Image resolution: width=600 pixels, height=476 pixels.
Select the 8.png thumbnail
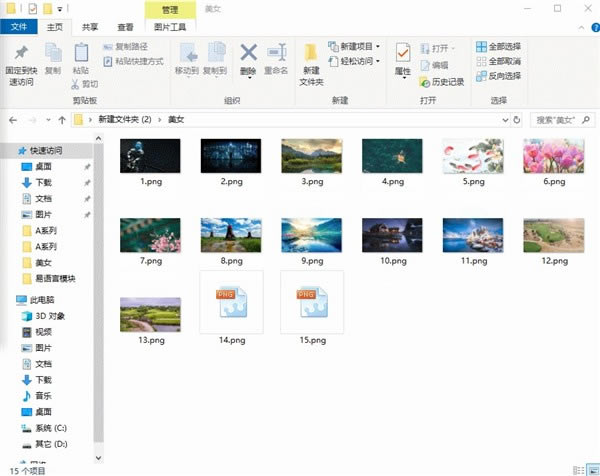231,235
